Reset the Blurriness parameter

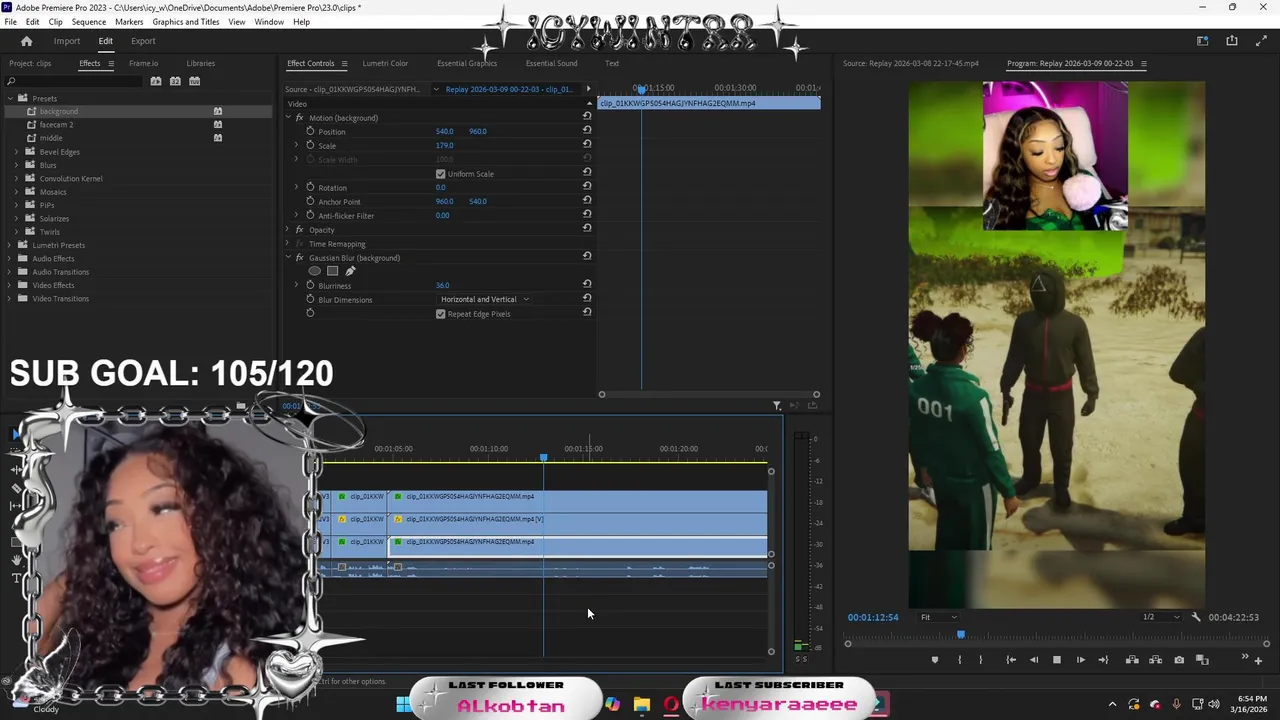coord(587,285)
